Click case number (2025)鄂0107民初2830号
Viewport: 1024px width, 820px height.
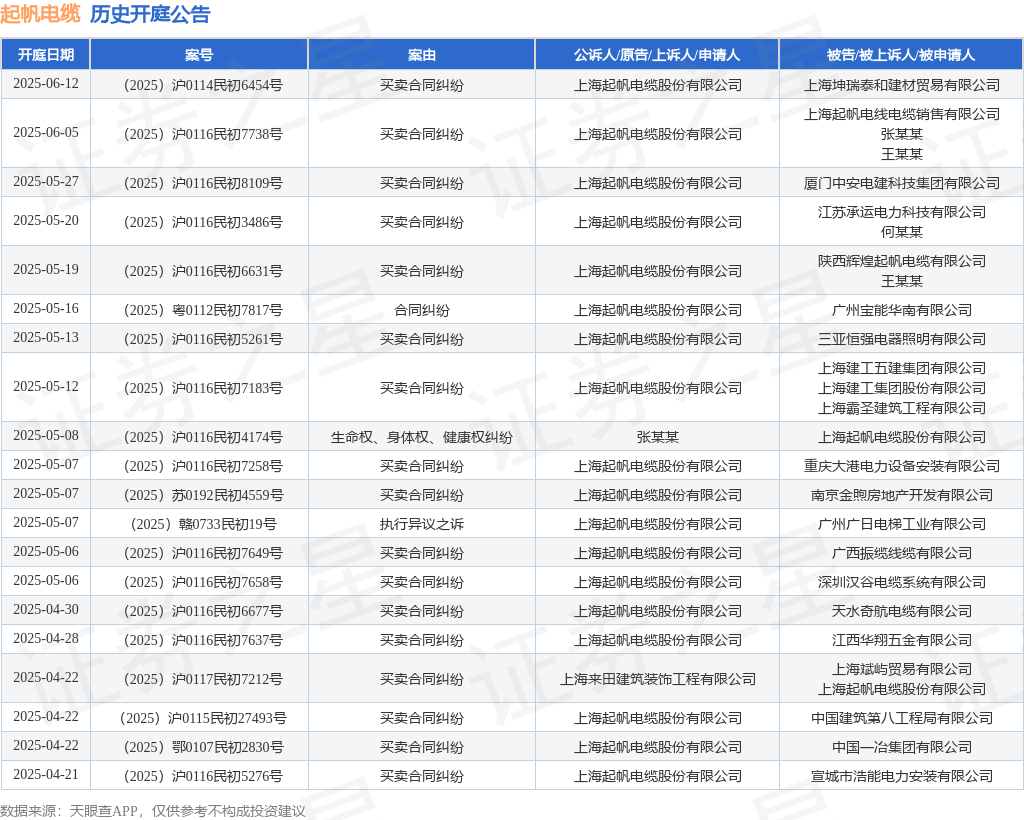[x=202, y=747]
